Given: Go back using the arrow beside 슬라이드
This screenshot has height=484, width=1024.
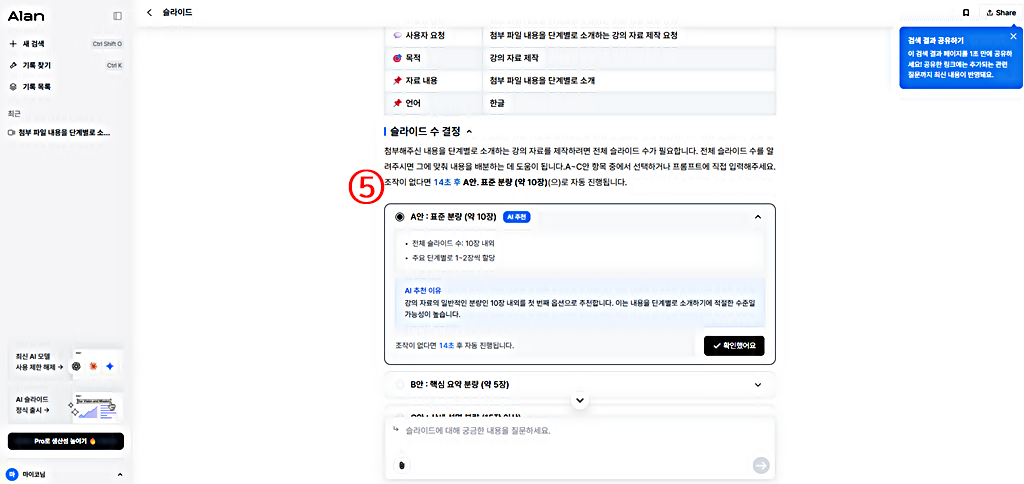Looking at the screenshot, I should click(x=150, y=12).
